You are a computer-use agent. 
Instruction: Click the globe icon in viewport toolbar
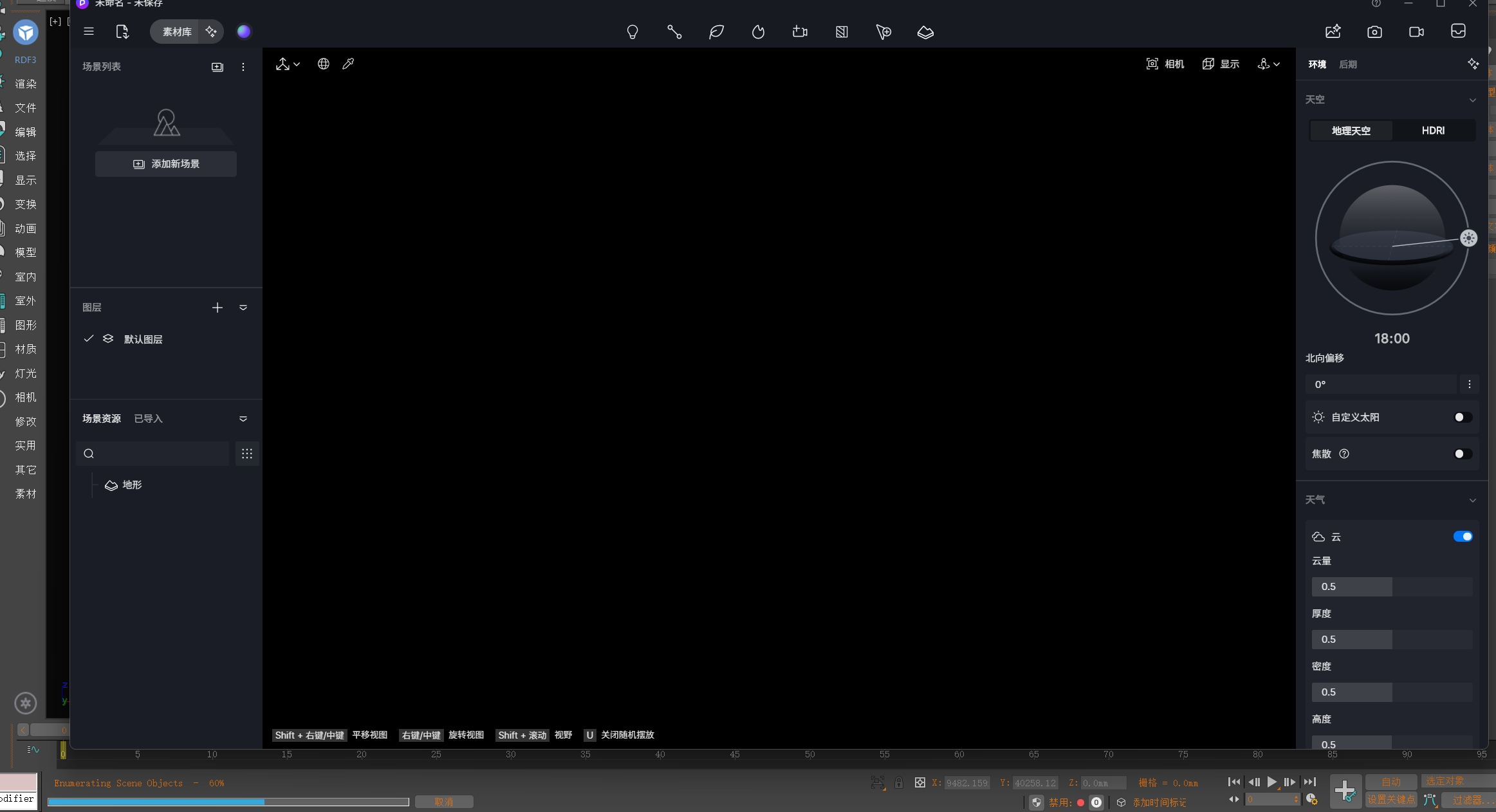click(x=324, y=64)
